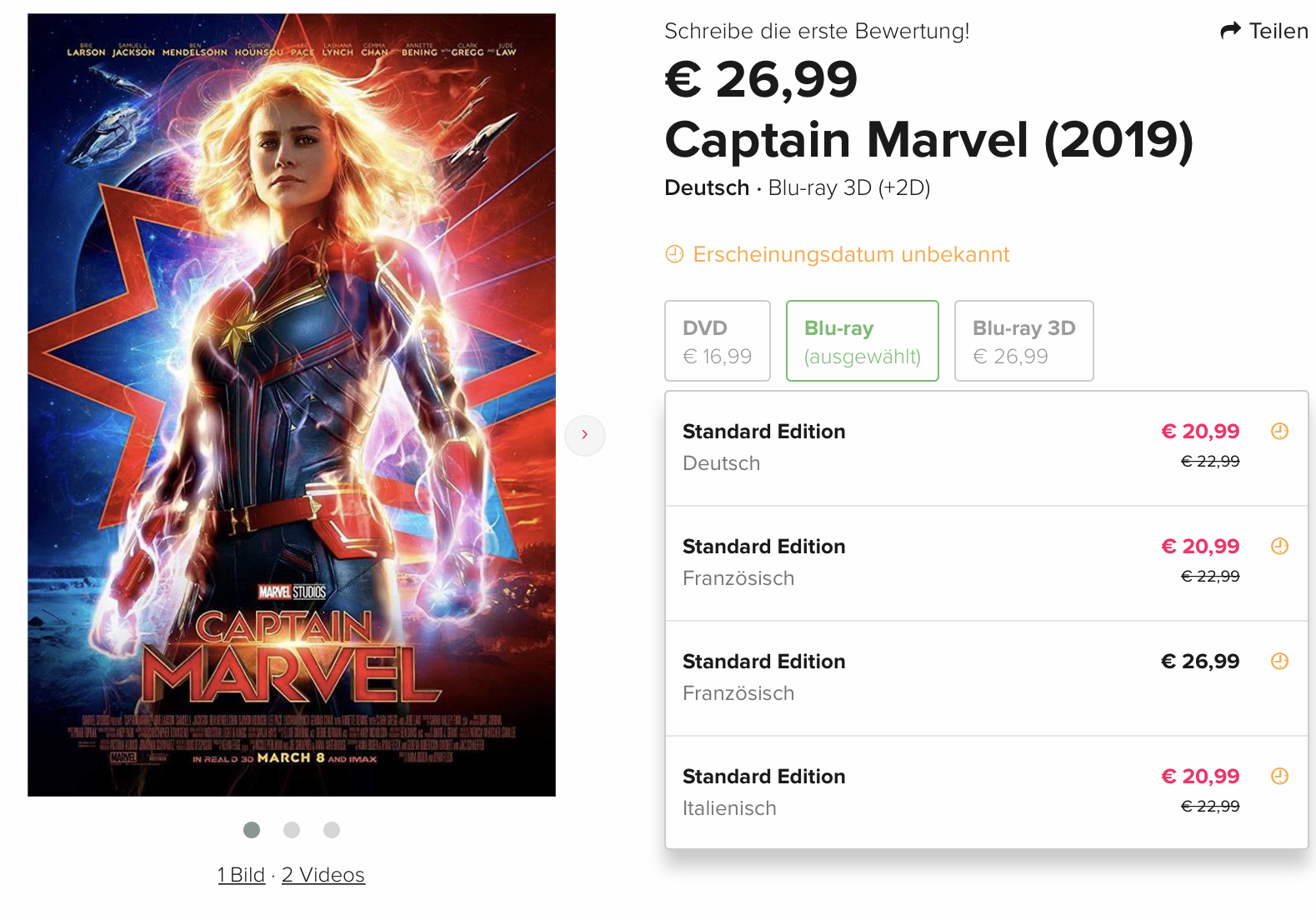Click clock icon beside Italienisch Standard Edition
The height and width of the screenshot is (920, 1316).
tap(1279, 776)
